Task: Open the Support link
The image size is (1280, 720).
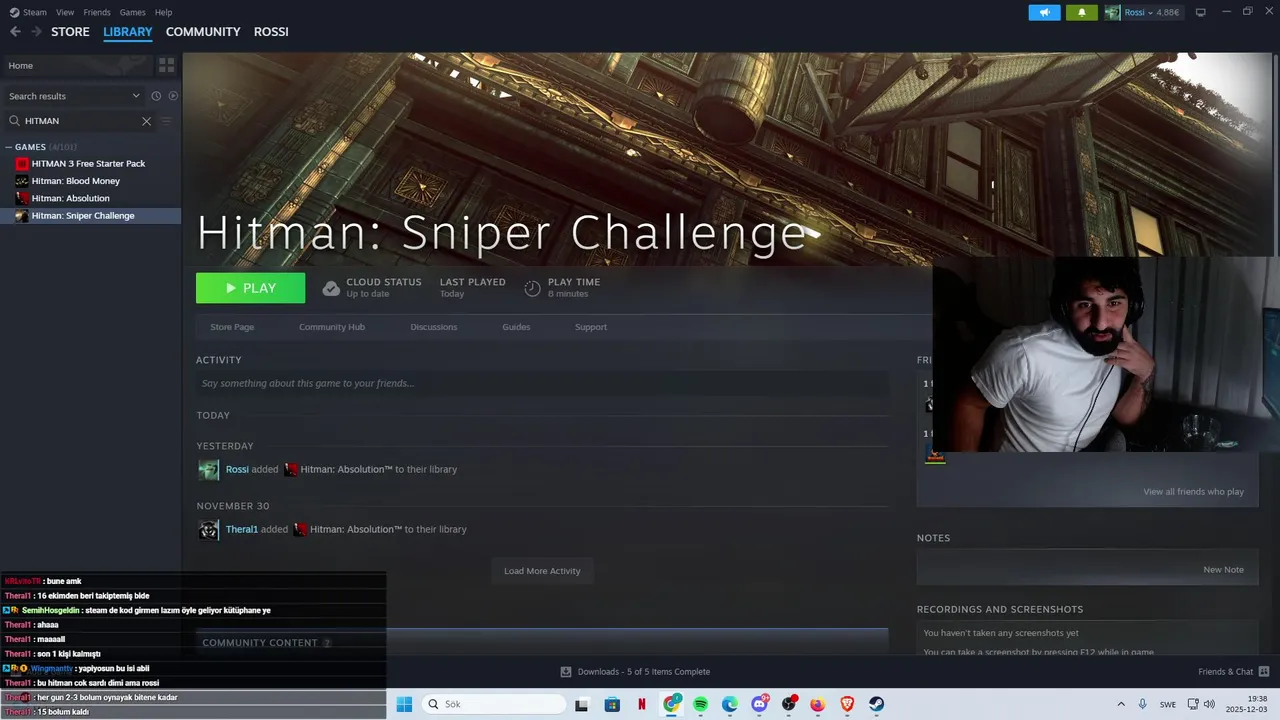Action: tap(591, 327)
